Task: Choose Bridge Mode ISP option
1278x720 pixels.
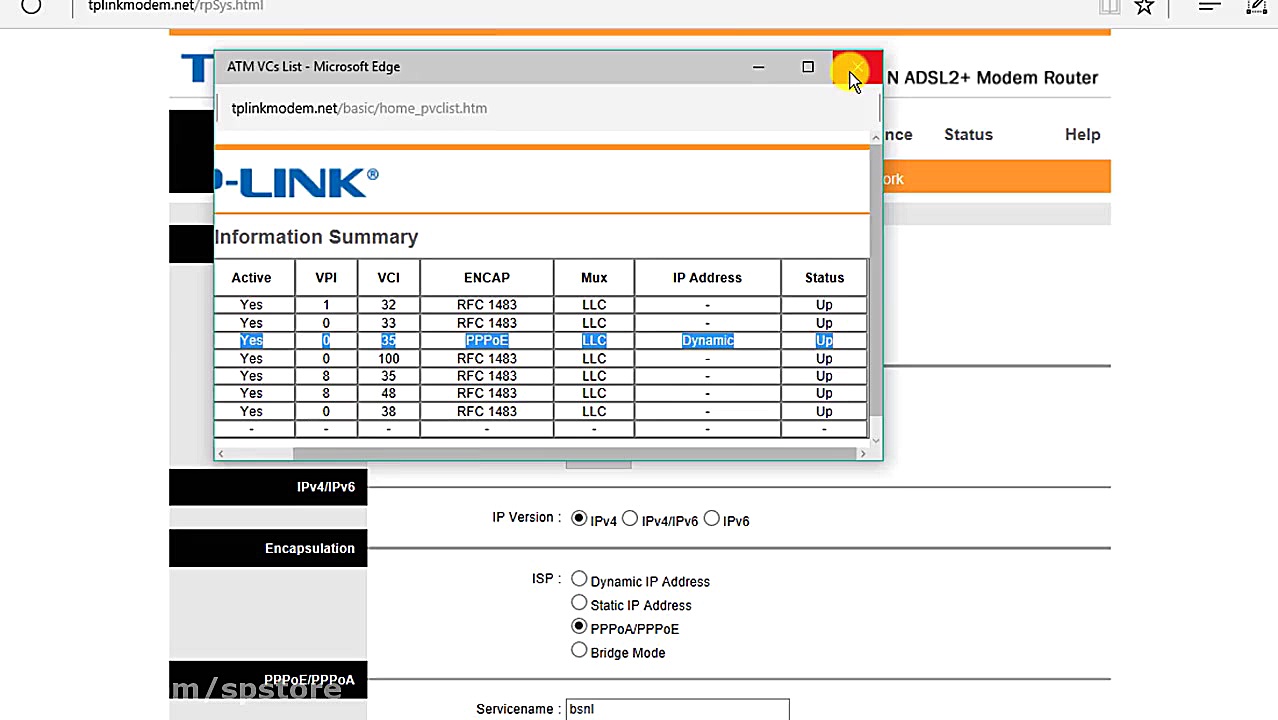Action: [579, 651]
